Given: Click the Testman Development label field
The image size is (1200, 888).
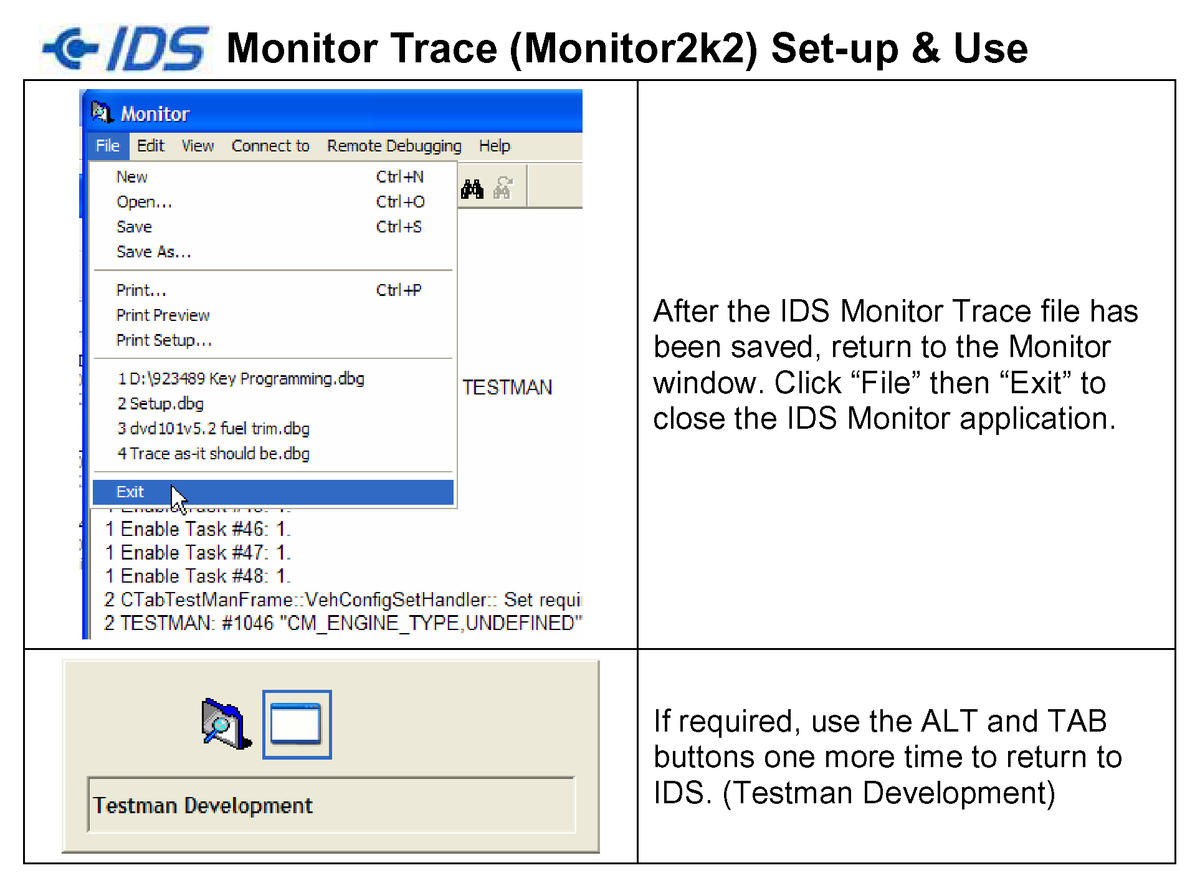Looking at the screenshot, I should [331, 805].
